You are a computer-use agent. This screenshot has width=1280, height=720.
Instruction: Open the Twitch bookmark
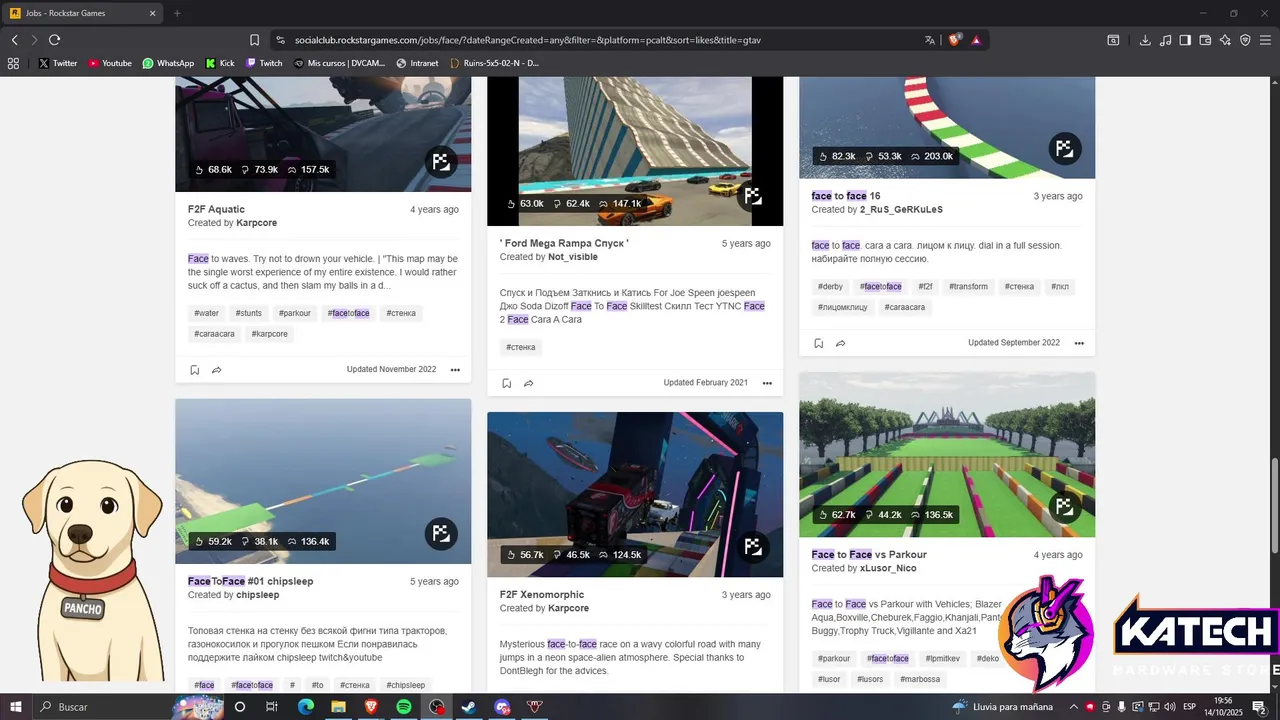coord(263,63)
